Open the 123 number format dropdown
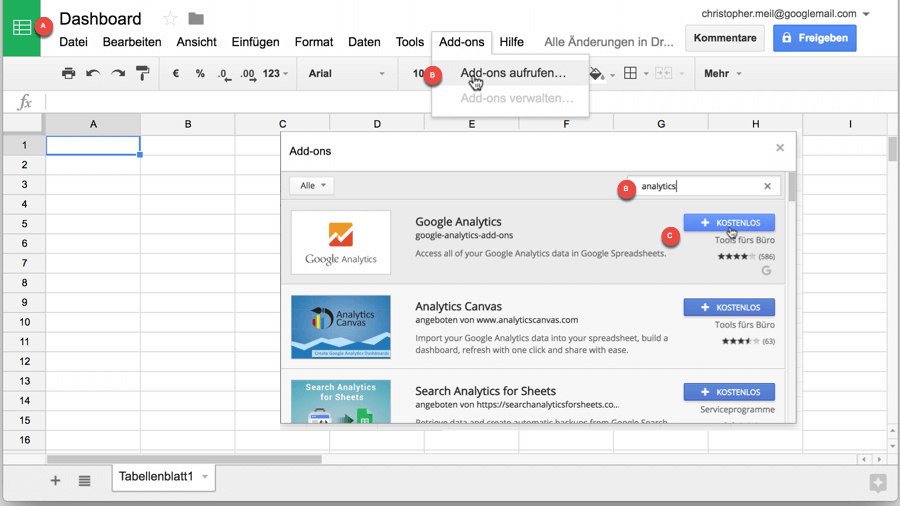The height and width of the screenshot is (506, 900). (x=276, y=73)
